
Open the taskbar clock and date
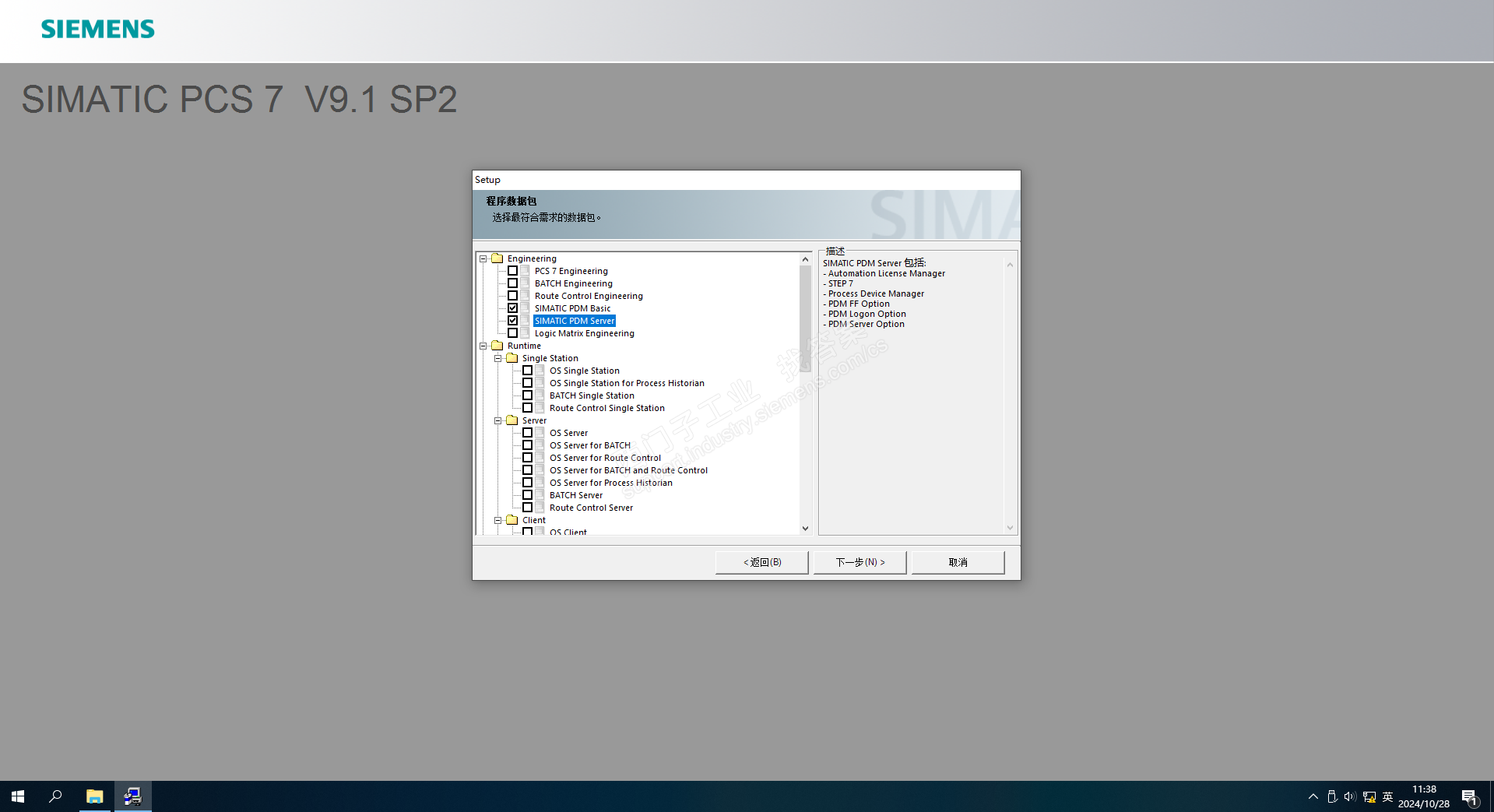1424,796
